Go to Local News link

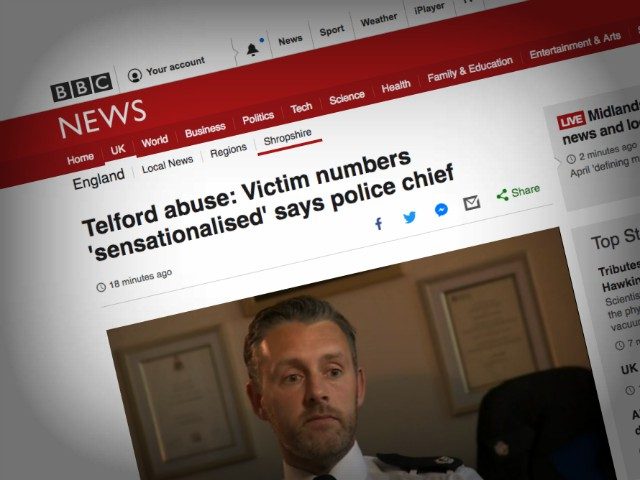point(167,164)
